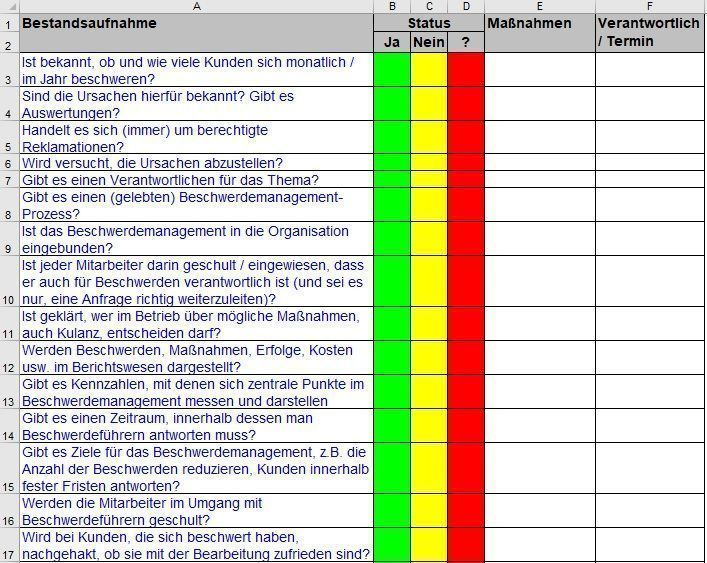Select the empty Maßnahmen cell in row 5
Image resolution: width=707 pixels, height=563 pixels.
(x=539, y=138)
